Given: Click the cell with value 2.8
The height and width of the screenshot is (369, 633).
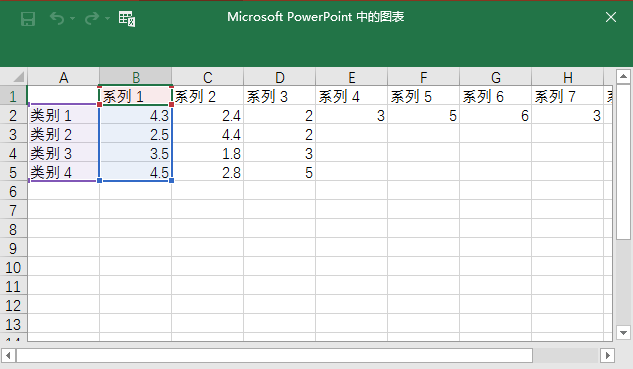Looking at the screenshot, I should pyautogui.click(x=208, y=172).
